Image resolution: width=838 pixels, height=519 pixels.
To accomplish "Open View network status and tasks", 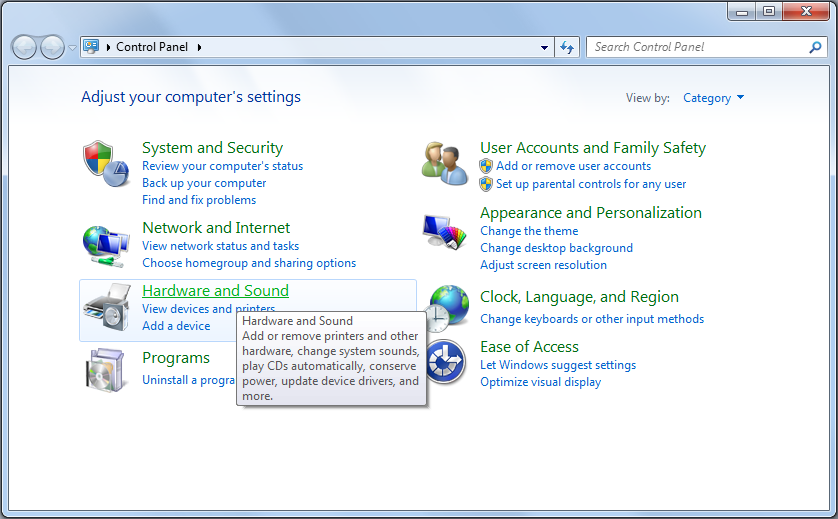I will pos(220,246).
